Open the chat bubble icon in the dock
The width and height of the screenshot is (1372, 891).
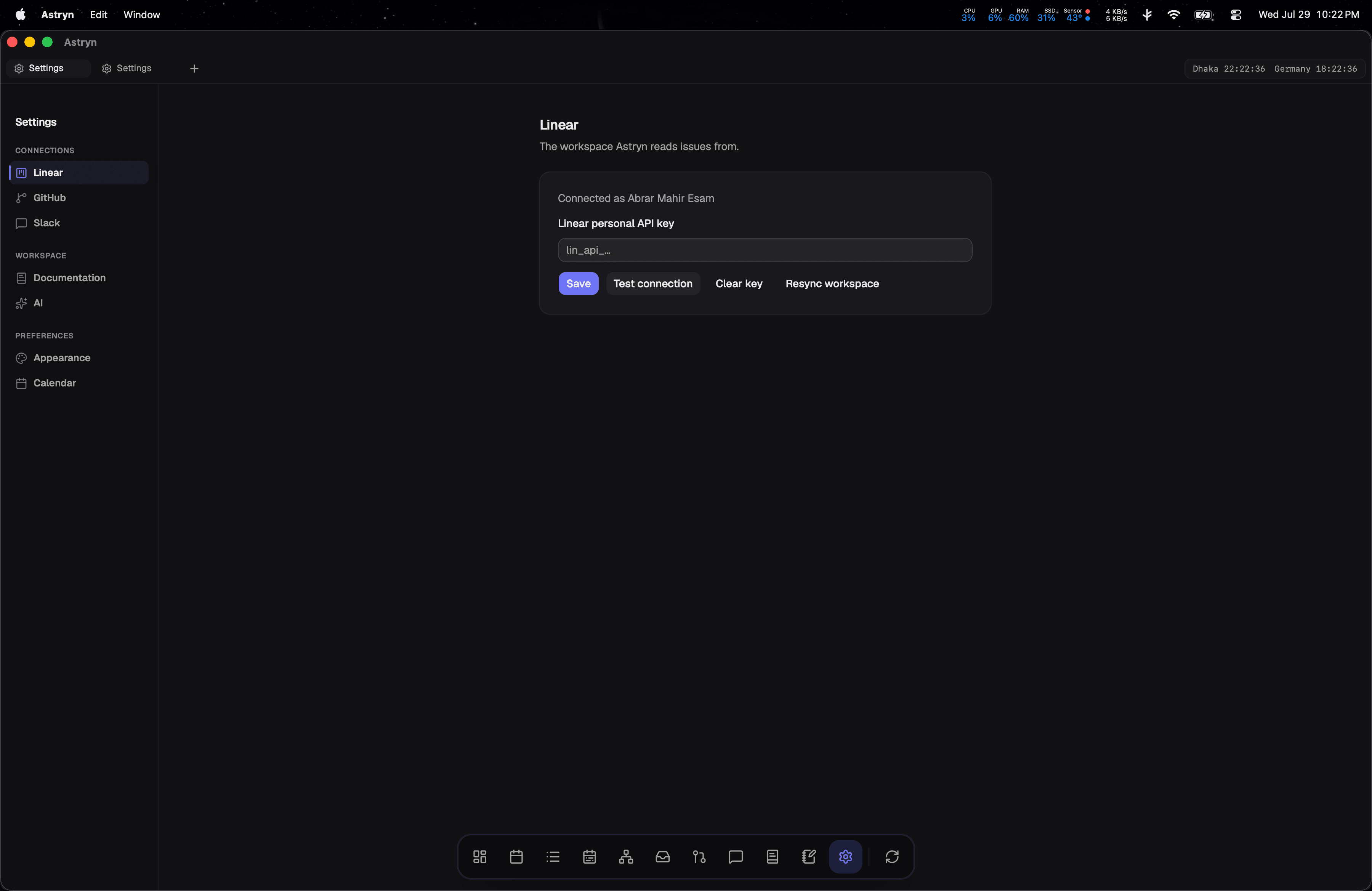pyautogui.click(x=736, y=856)
